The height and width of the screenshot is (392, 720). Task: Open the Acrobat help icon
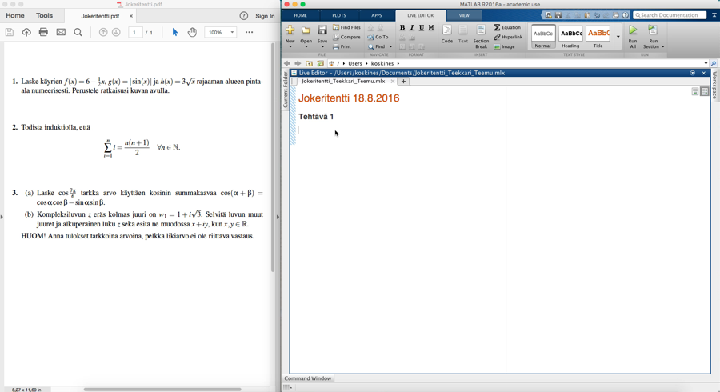[x=244, y=16]
